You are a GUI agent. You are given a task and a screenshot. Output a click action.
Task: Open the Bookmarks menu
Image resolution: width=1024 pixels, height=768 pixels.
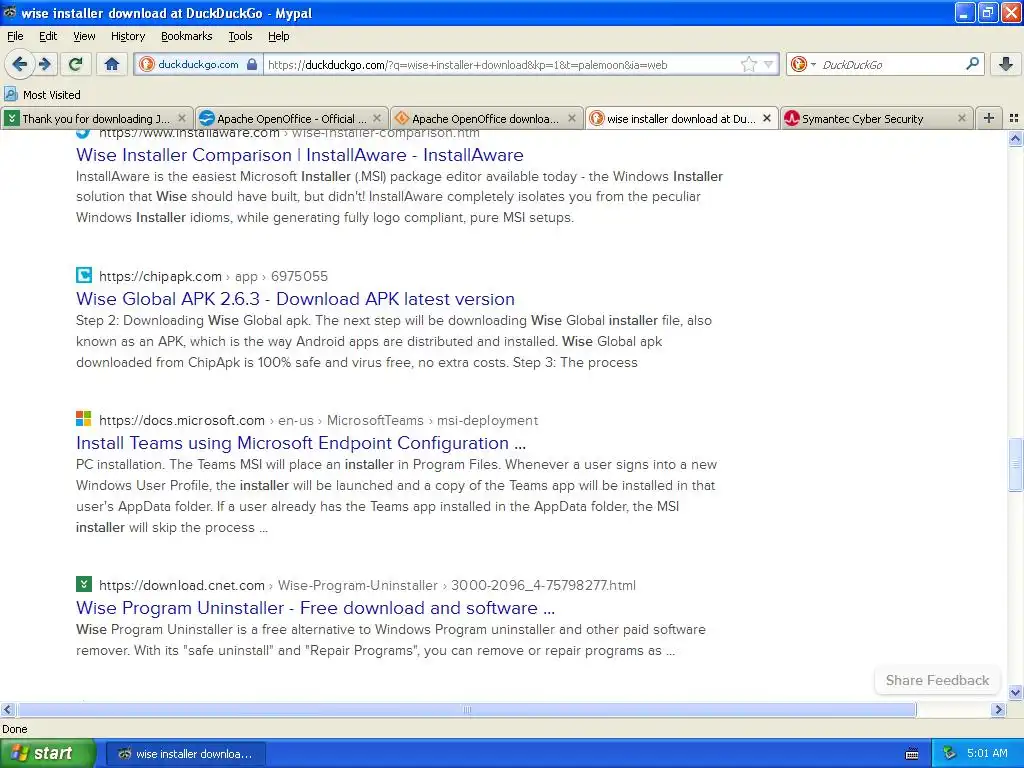[x=186, y=36]
